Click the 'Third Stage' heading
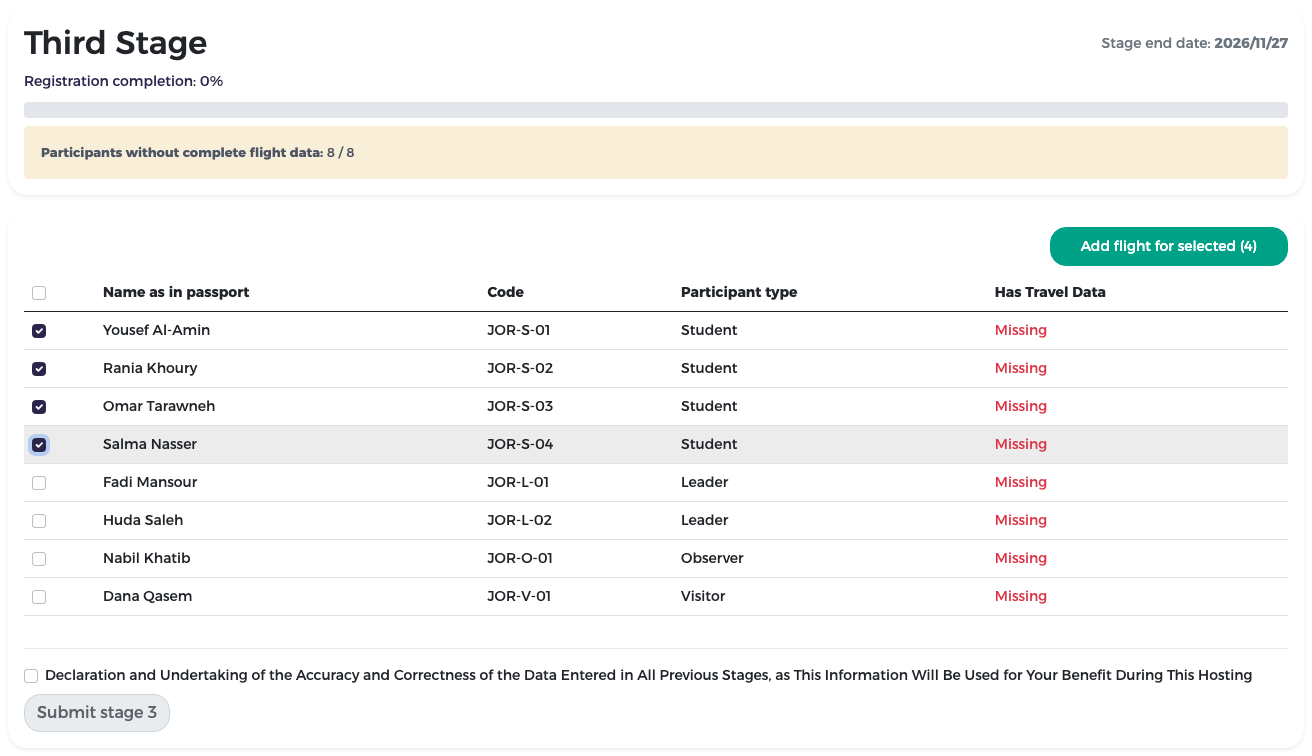Image resolution: width=1312 pixels, height=756 pixels. pos(116,43)
